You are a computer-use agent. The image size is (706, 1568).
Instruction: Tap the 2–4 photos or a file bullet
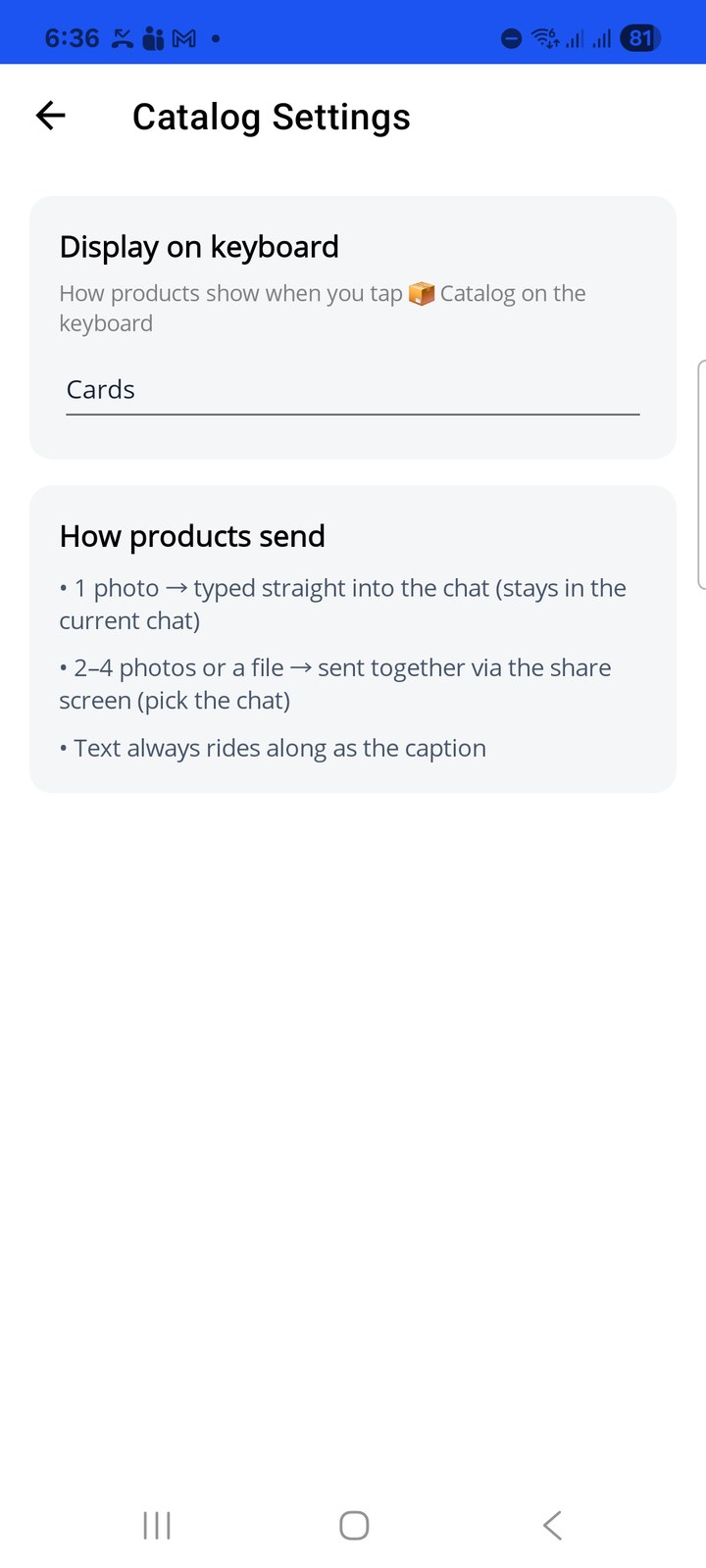335,684
